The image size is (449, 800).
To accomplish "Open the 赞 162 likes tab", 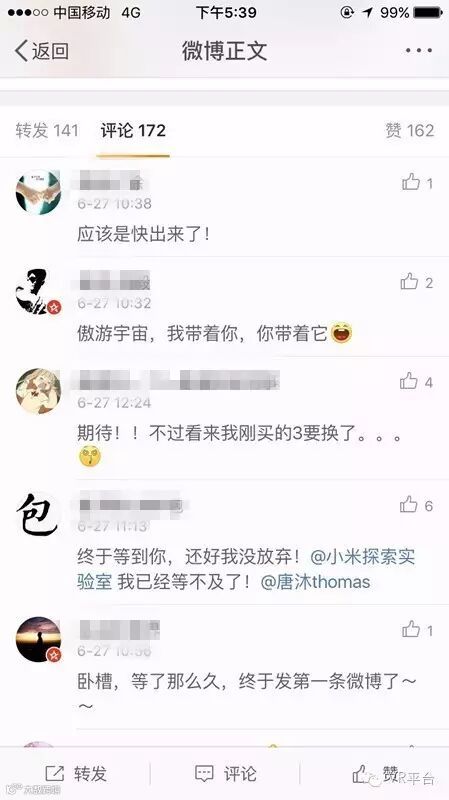I will click(x=410, y=131).
